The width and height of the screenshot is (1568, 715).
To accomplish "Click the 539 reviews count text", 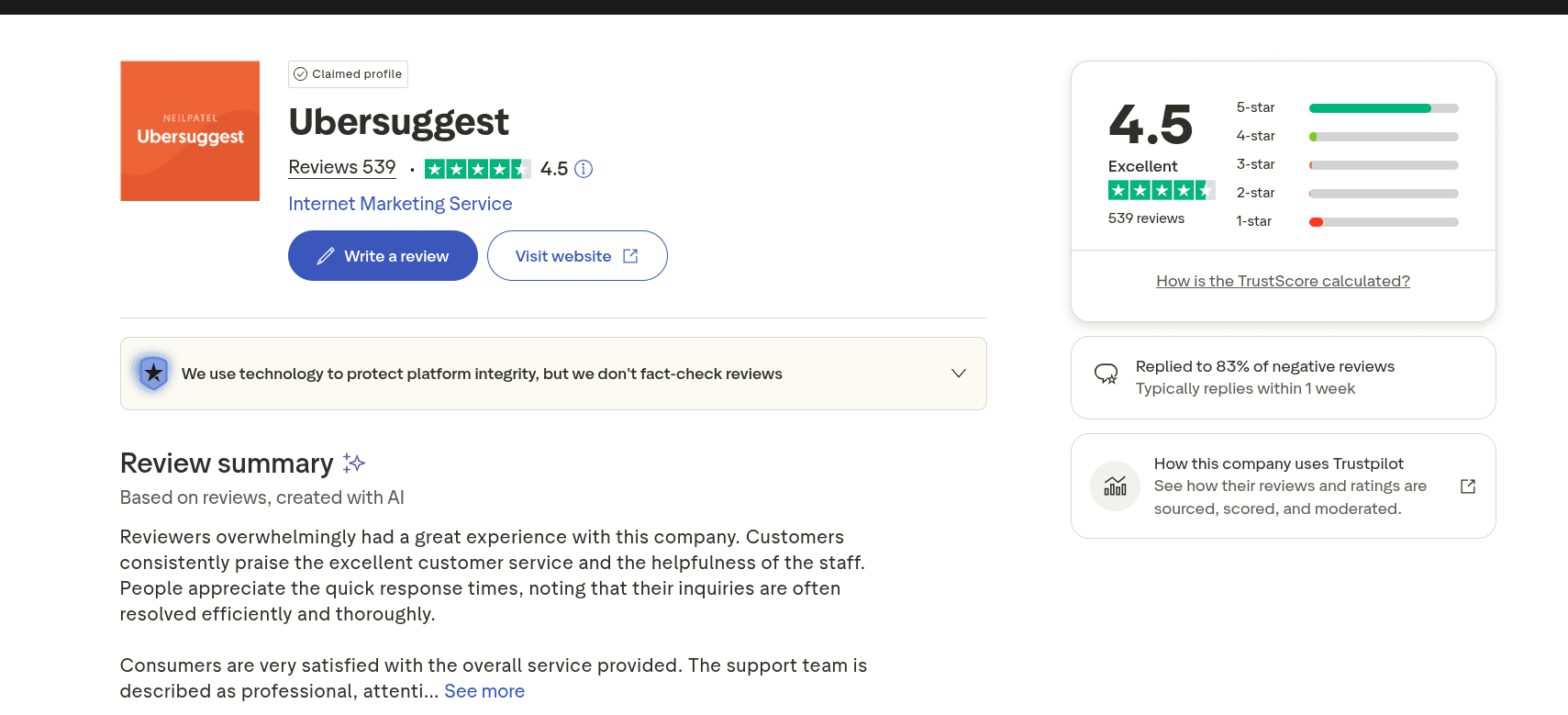I will click(1146, 218).
